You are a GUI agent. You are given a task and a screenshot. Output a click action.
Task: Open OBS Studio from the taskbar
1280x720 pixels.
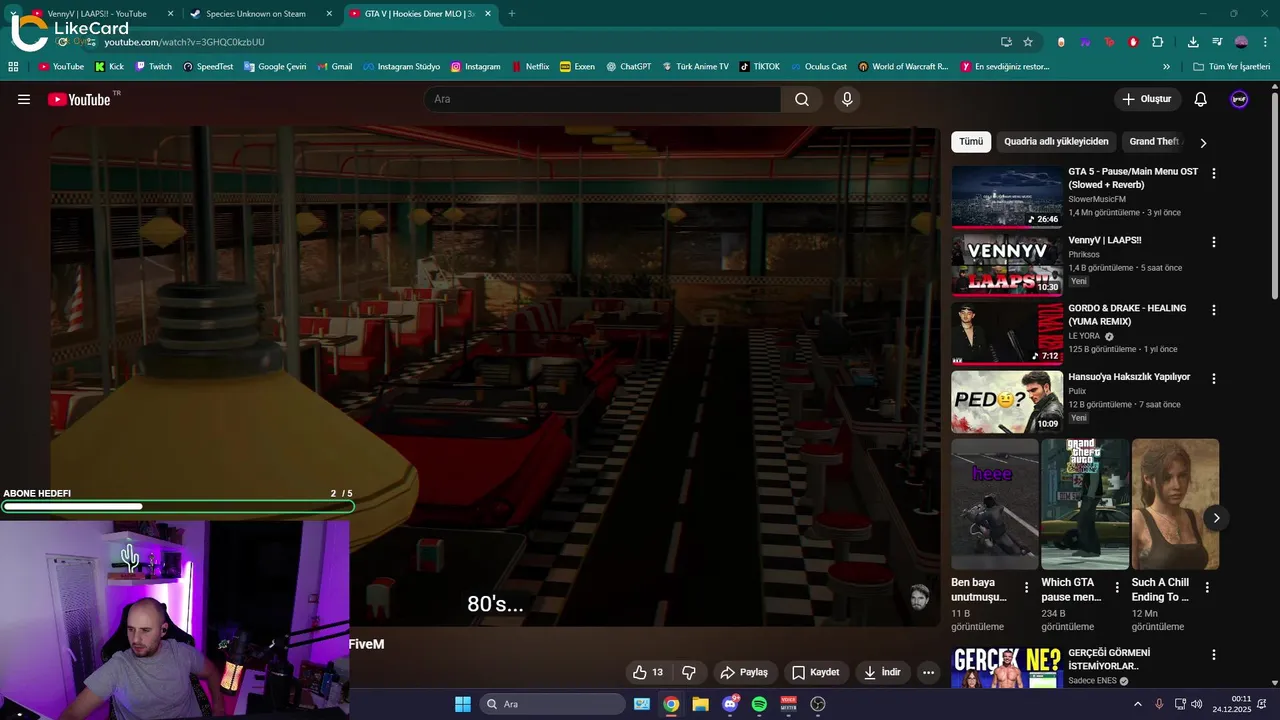tap(818, 704)
